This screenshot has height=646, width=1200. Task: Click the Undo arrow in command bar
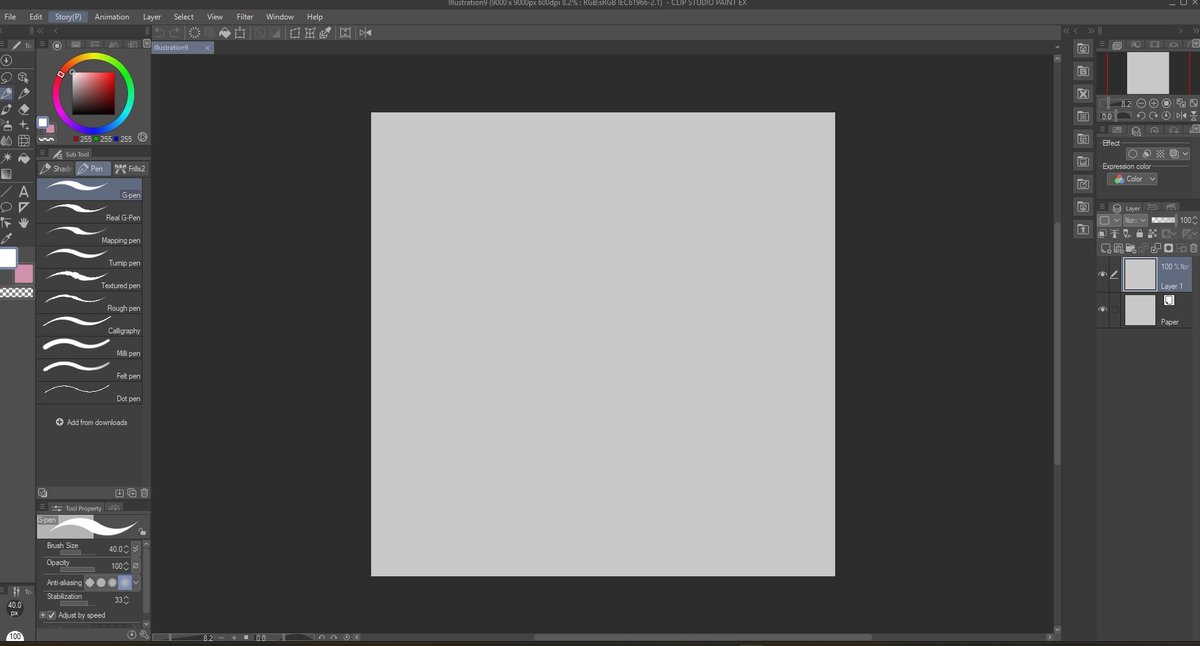160,33
